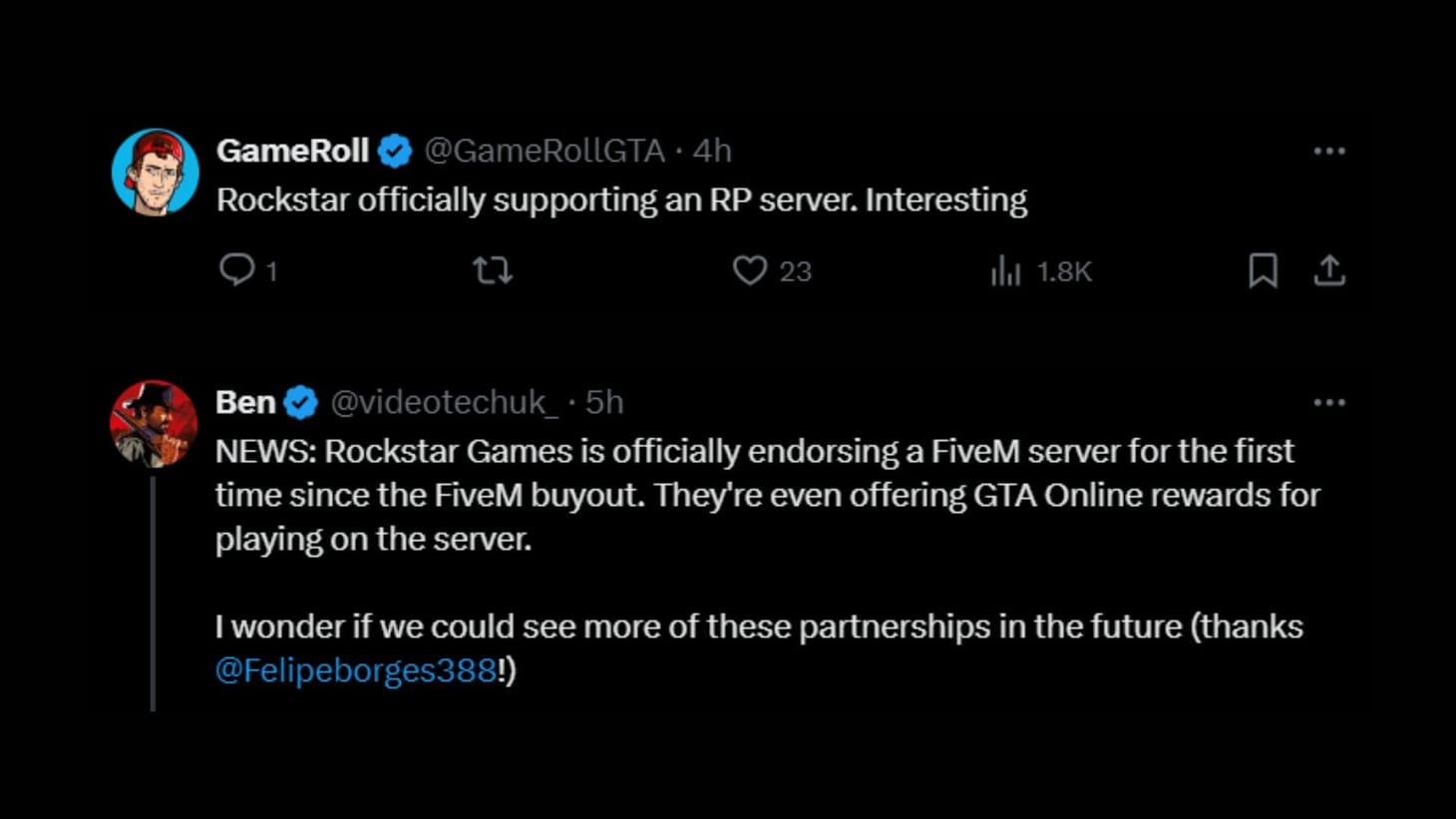
Task: Open @GameRollGTA's profile from the handle
Action: point(545,150)
